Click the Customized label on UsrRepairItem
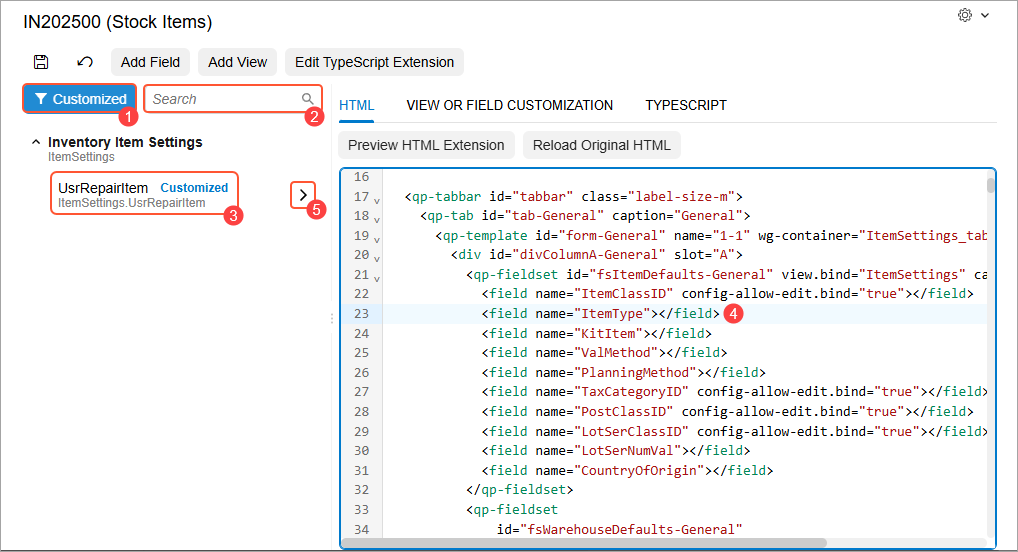This screenshot has width=1018, height=552. (194, 188)
